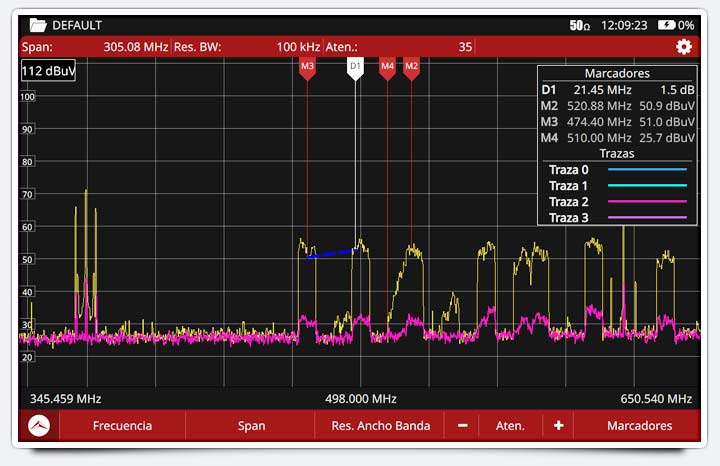
Task: Click start frequency 345.459 MHz
Action: [65, 399]
